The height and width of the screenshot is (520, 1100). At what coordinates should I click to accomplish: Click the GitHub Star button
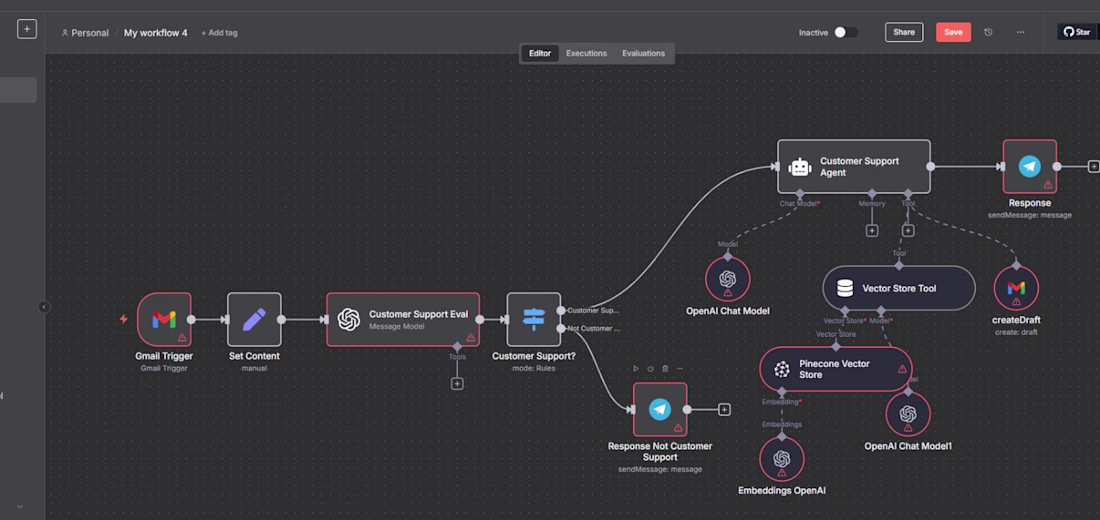point(1078,32)
